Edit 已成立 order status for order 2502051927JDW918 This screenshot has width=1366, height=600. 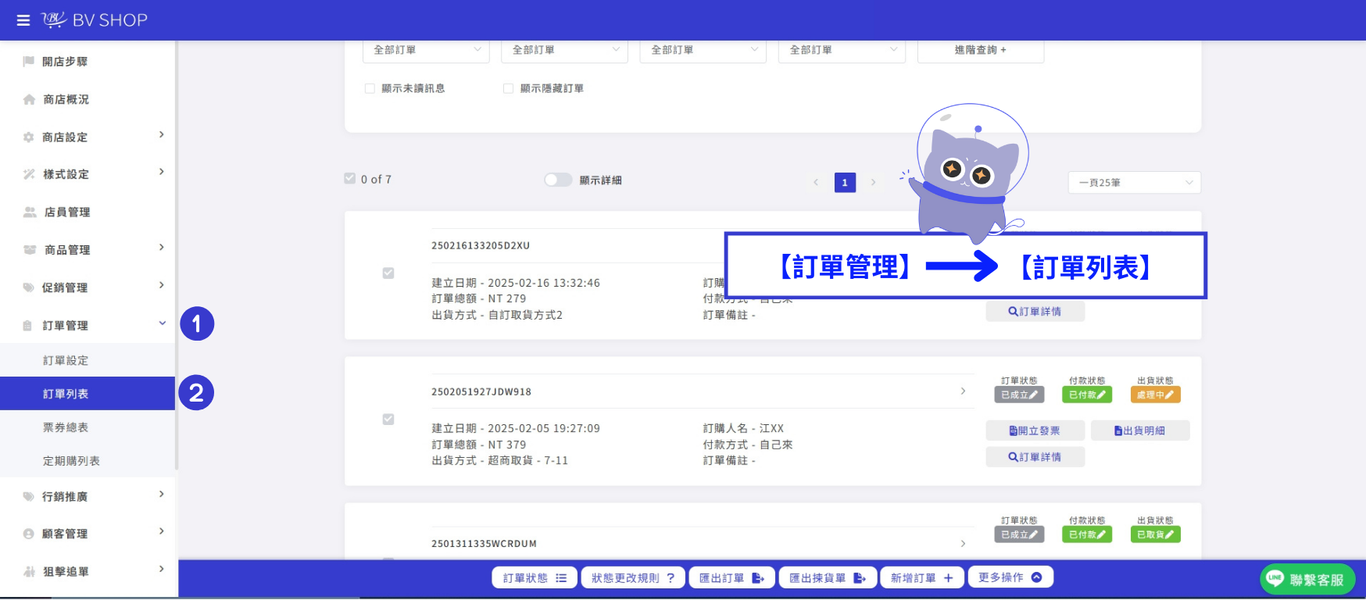coord(1019,395)
